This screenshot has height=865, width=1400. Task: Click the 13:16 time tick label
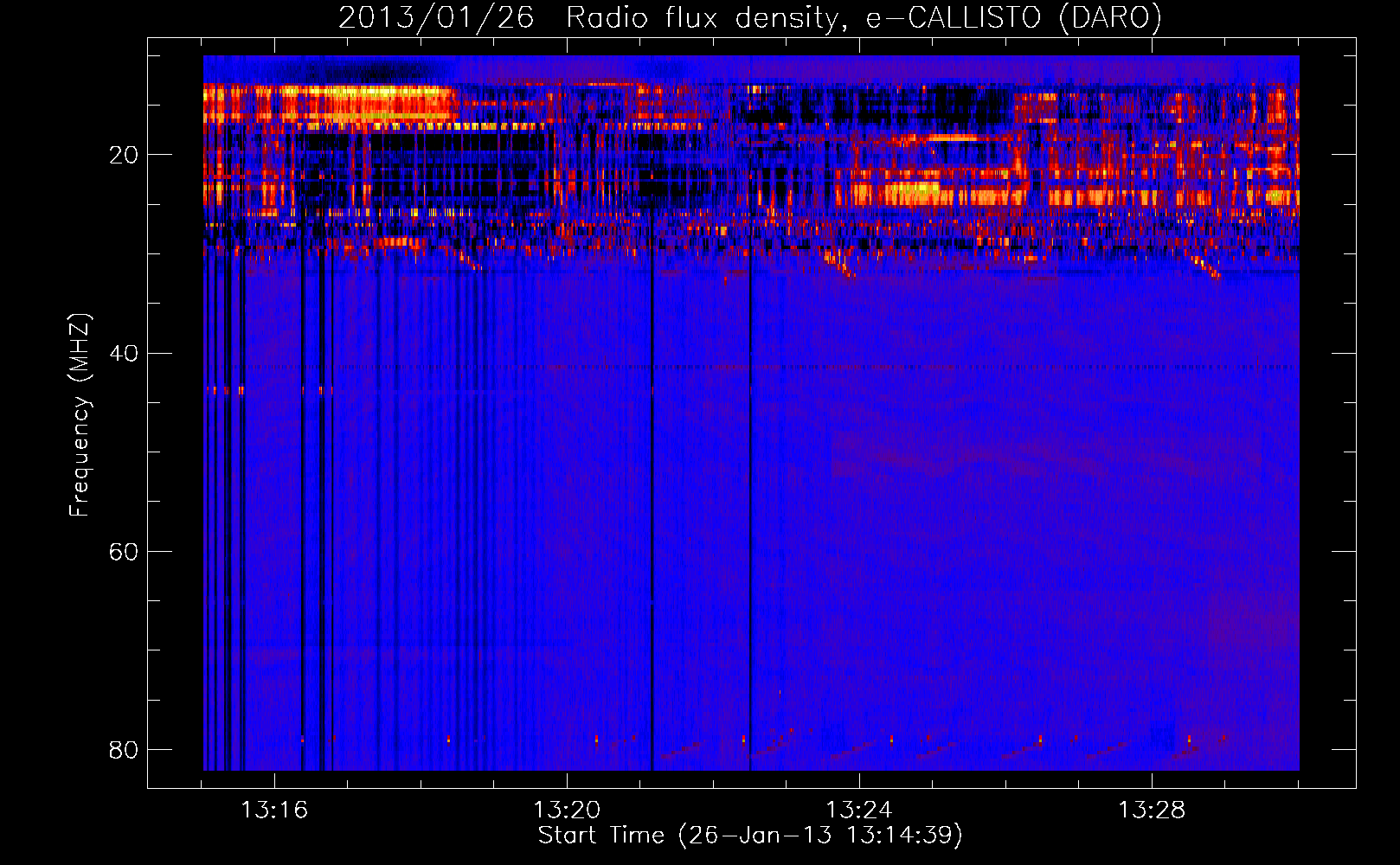coord(274,811)
